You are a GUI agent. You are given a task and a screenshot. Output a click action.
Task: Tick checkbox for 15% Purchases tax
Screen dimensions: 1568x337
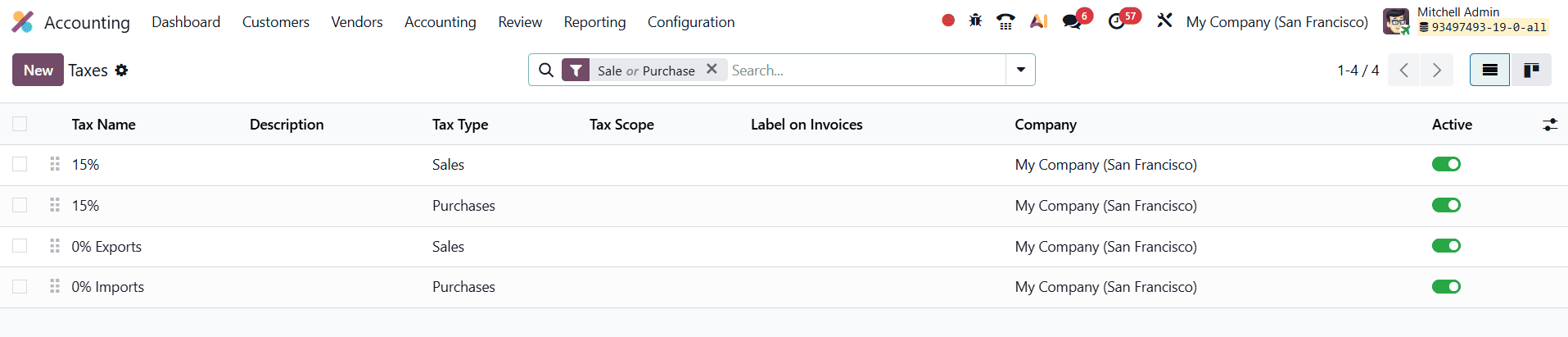pyautogui.click(x=20, y=205)
